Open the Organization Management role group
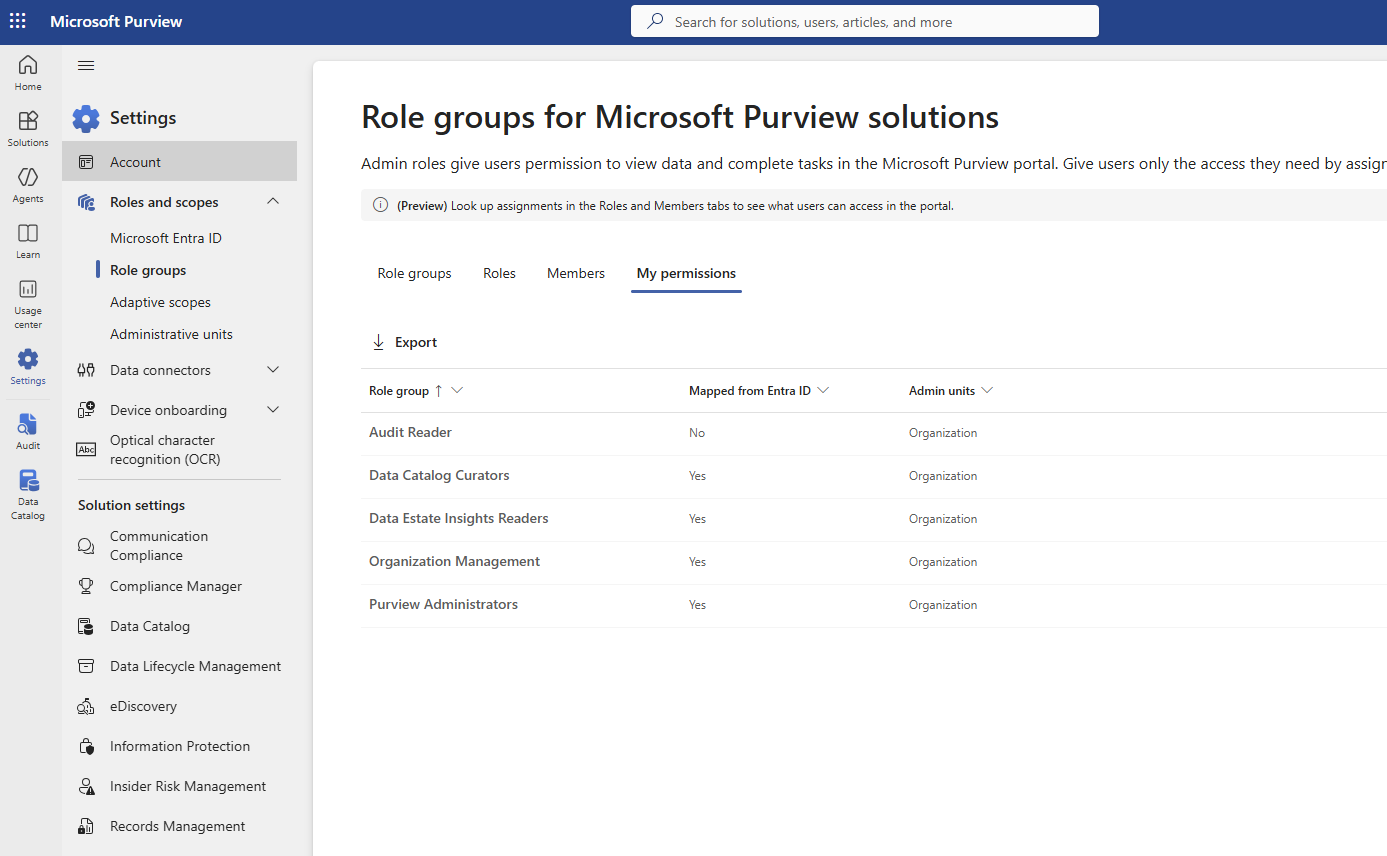Image resolution: width=1387 pixels, height=856 pixels. coord(454,562)
